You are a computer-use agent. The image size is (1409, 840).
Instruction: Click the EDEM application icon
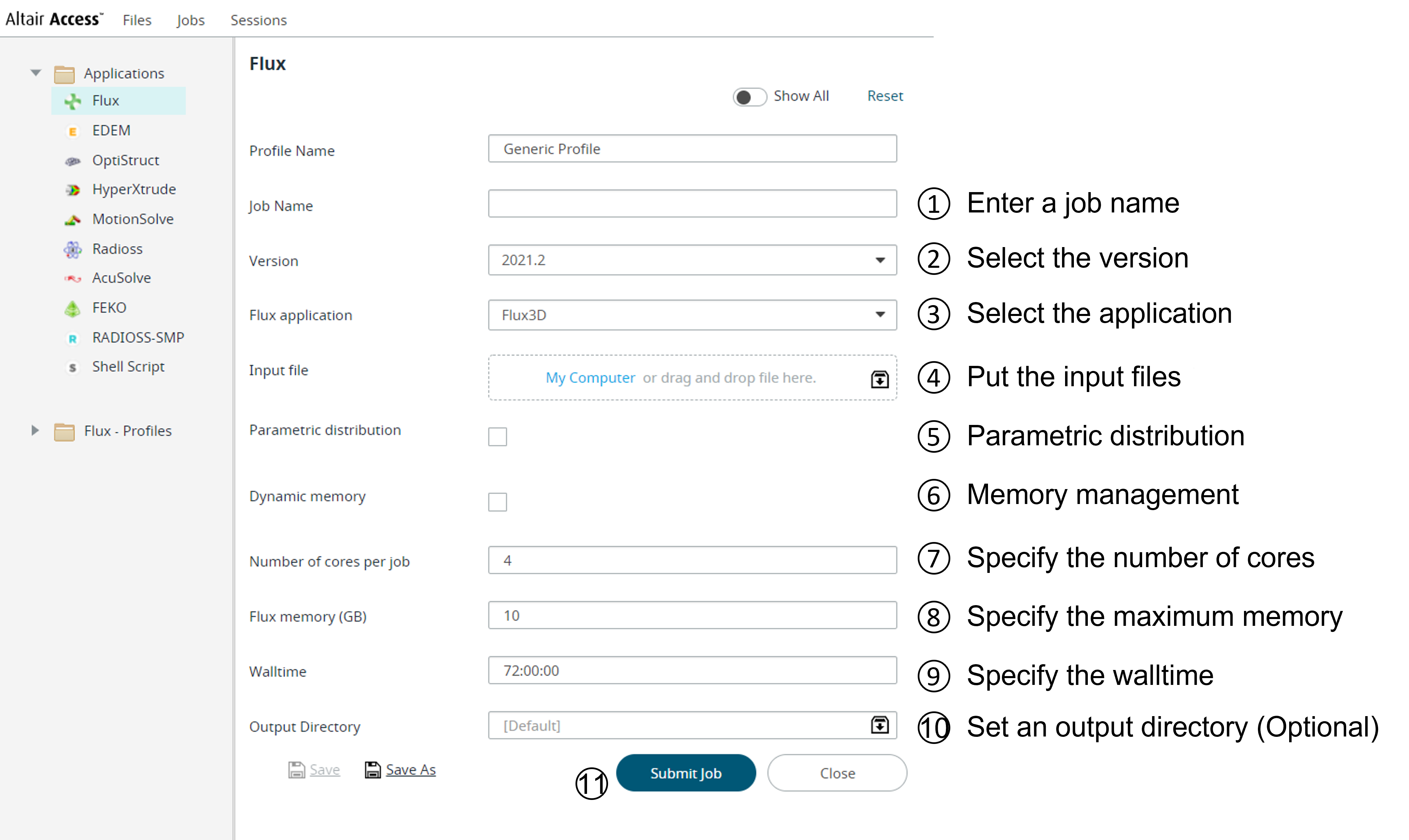pos(72,131)
